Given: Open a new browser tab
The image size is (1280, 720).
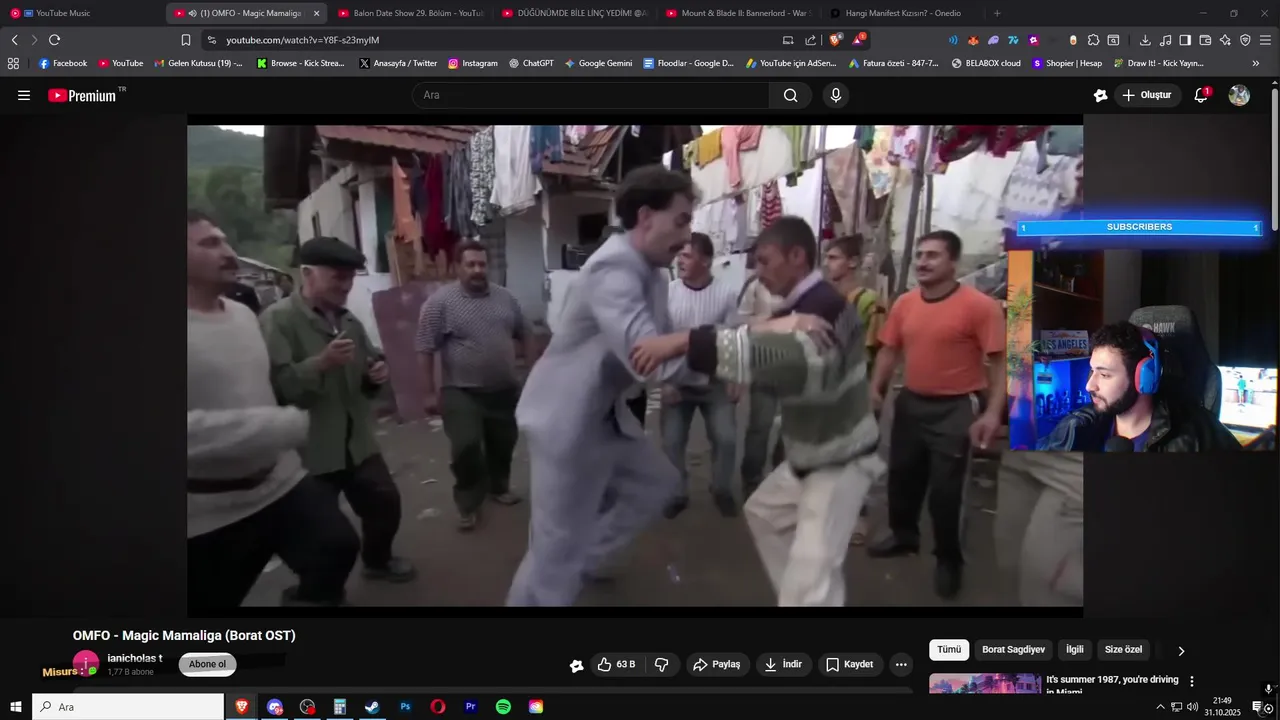Looking at the screenshot, I should (997, 13).
